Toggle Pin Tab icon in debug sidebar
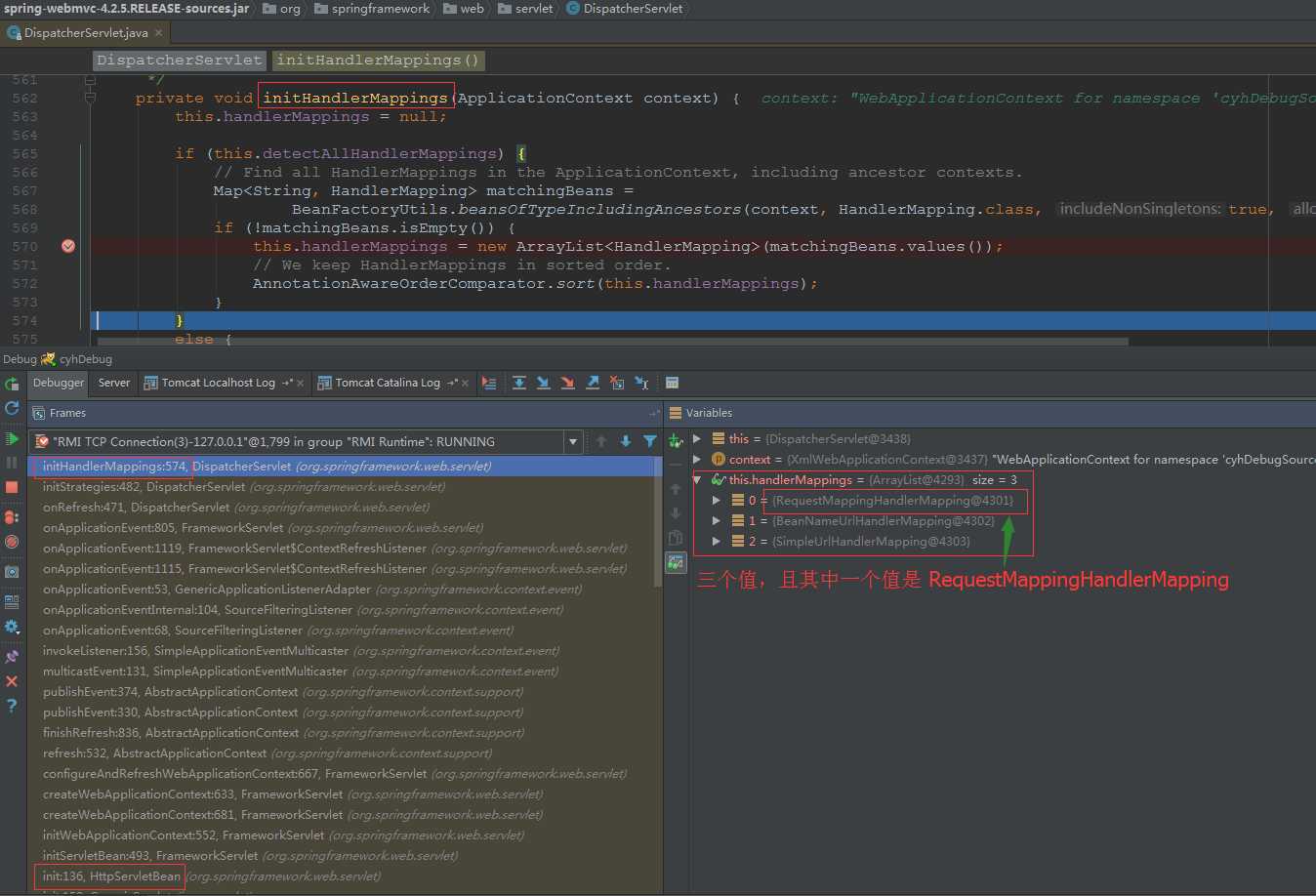The width and height of the screenshot is (1316, 896). coord(12,658)
